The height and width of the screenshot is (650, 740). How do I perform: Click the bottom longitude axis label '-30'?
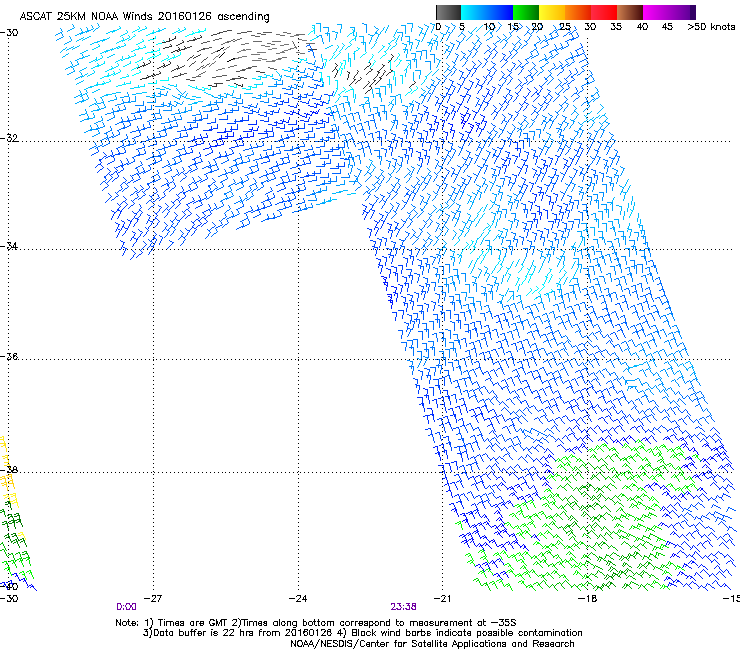[x=9, y=599]
